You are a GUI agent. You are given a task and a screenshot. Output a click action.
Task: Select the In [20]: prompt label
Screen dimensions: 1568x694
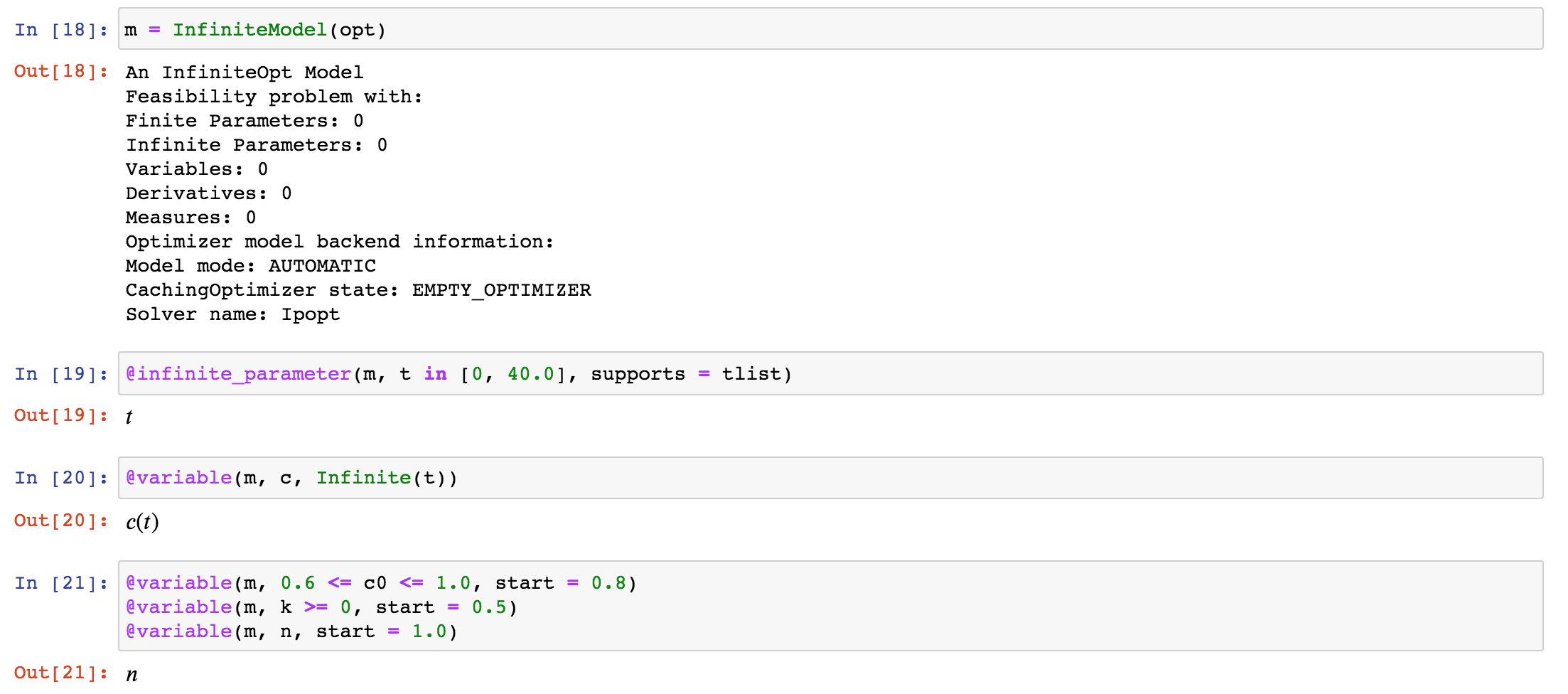[x=61, y=478]
